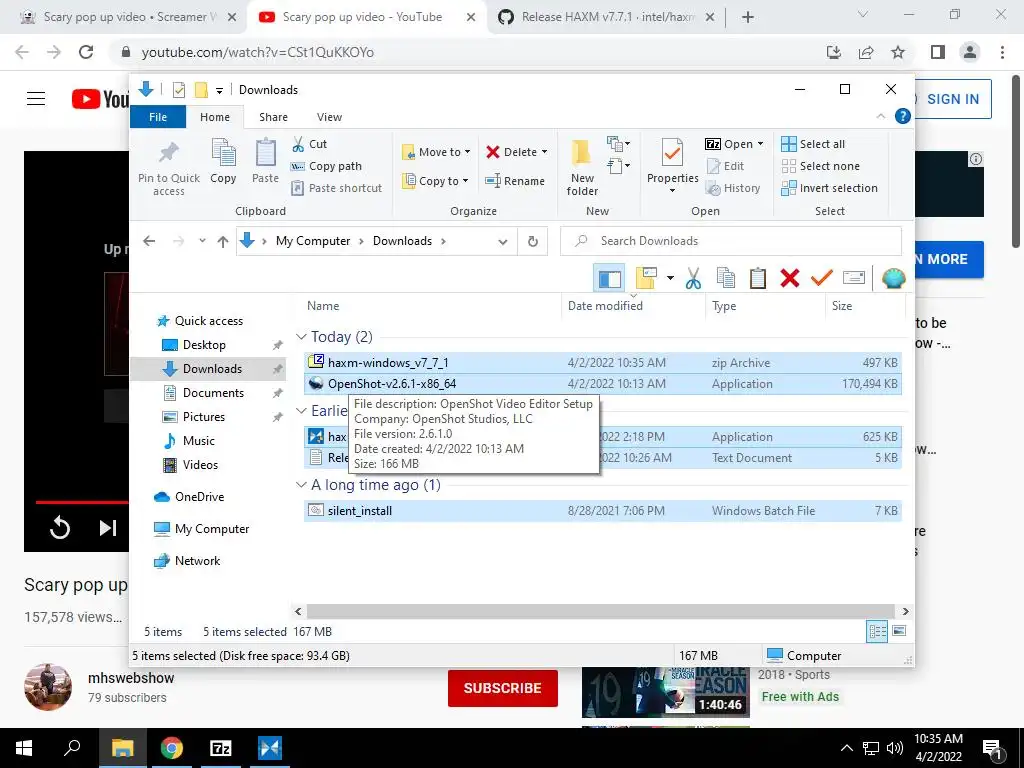Click the orange checkmark properties icon in toolbar
This screenshot has width=1024, height=768.
pos(822,279)
